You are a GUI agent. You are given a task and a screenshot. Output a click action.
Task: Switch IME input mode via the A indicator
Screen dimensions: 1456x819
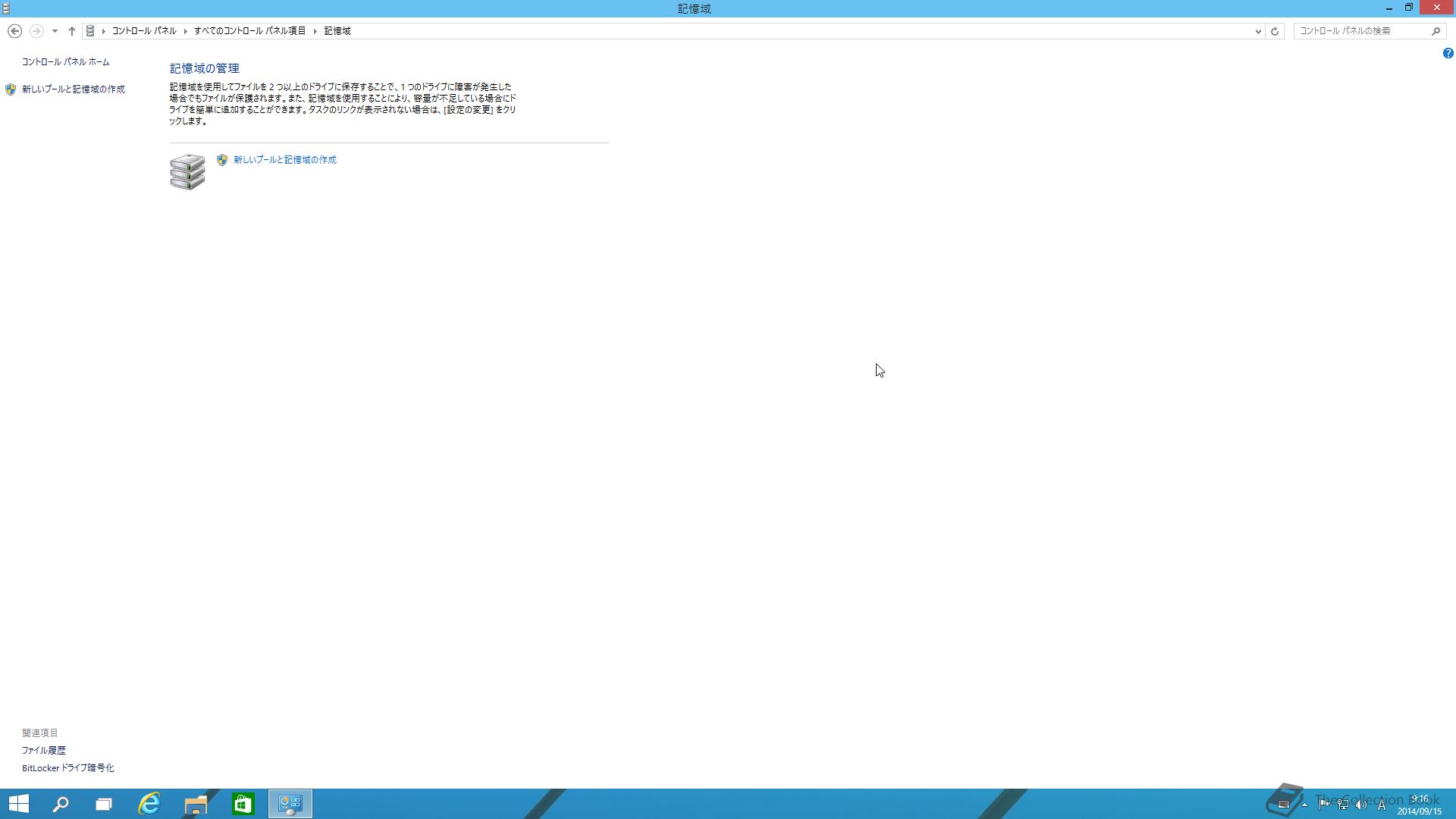(1382, 805)
